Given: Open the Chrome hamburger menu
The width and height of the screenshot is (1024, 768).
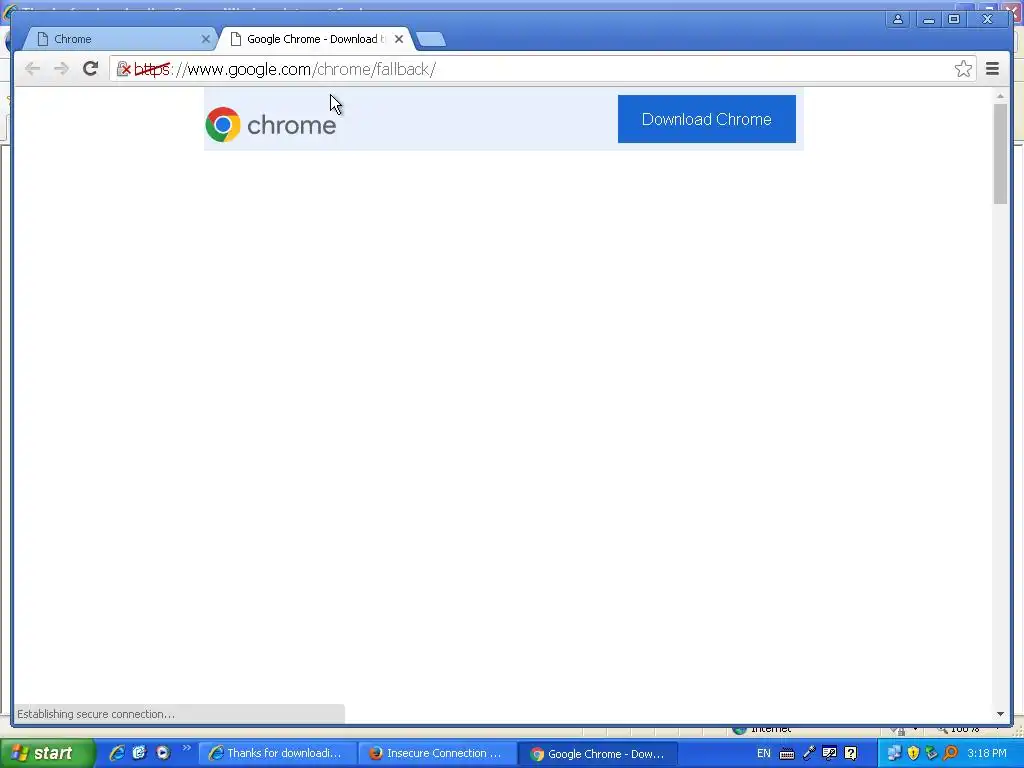Looking at the screenshot, I should point(992,69).
